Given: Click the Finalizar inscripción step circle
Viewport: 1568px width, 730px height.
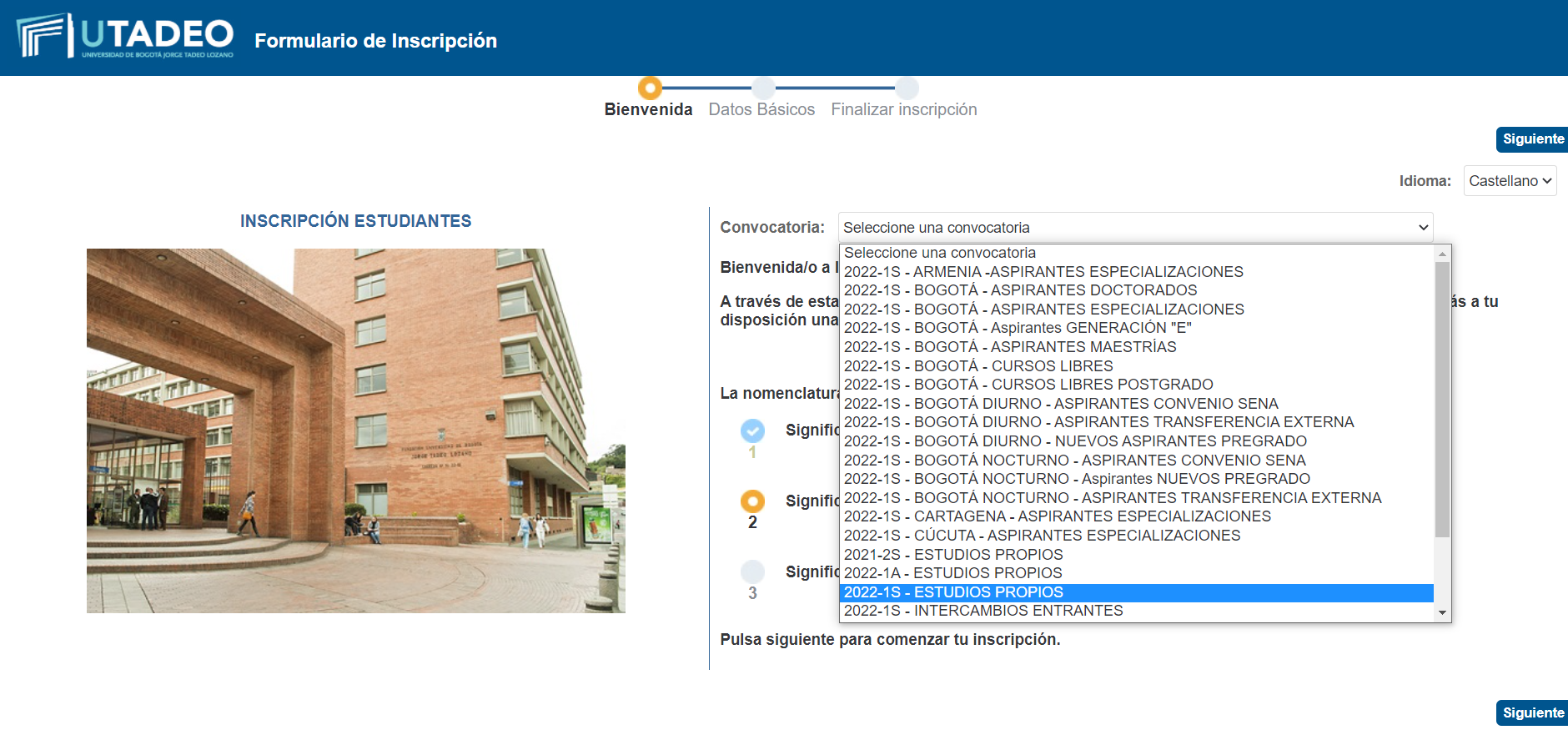Looking at the screenshot, I should (907, 88).
